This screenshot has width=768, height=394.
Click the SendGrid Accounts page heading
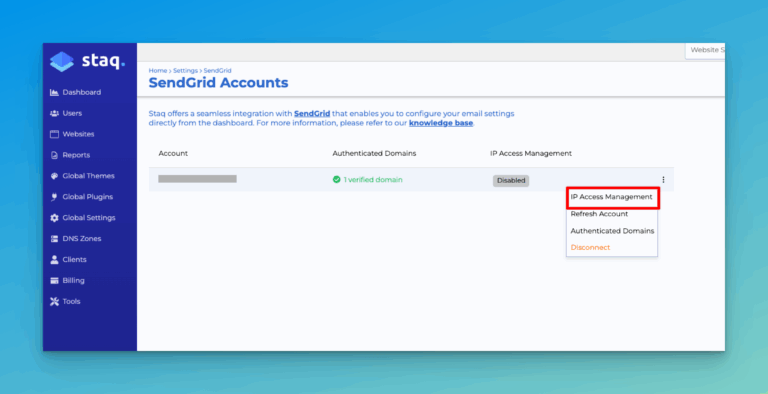click(x=218, y=83)
